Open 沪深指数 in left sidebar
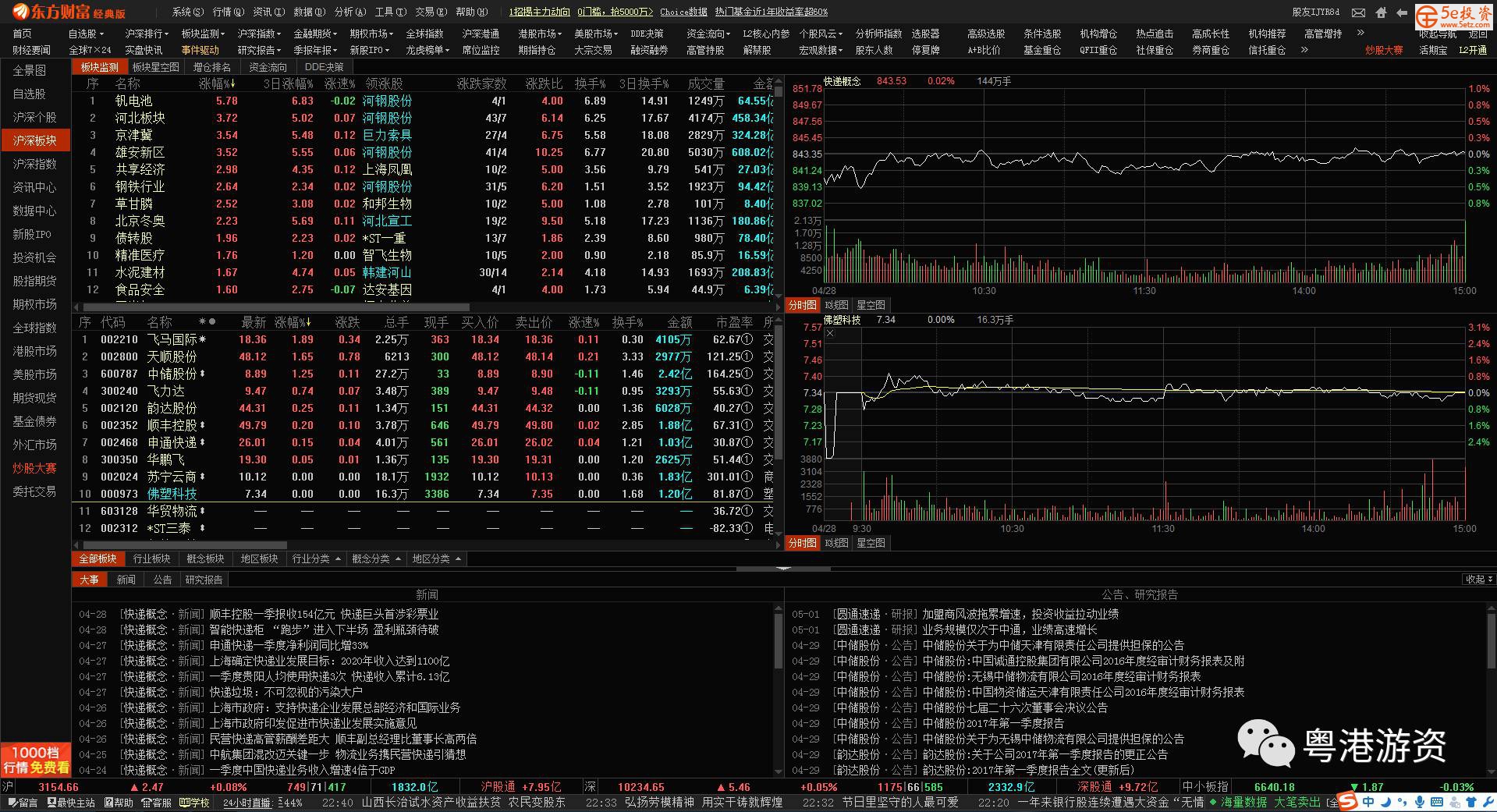The width and height of the screenshot is (1497, 812). [35, 164]
